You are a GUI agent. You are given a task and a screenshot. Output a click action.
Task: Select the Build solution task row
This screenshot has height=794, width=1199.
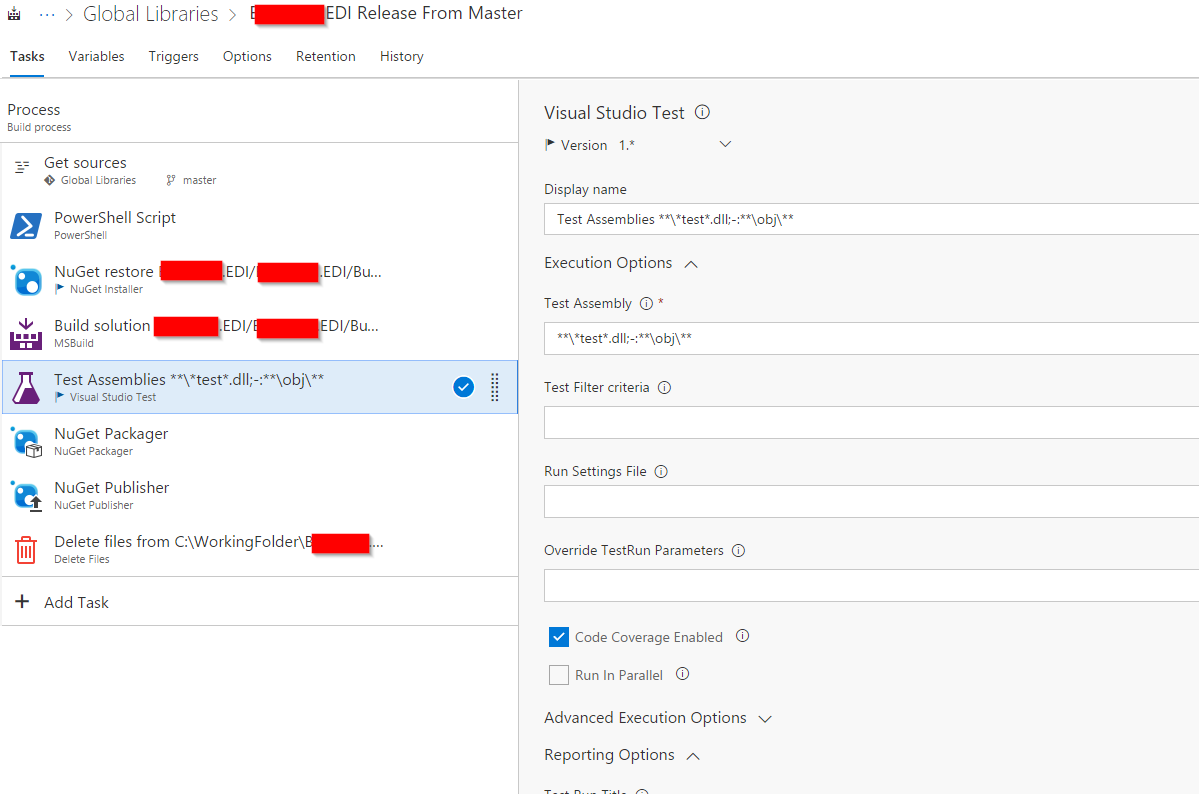pos(259,334)
